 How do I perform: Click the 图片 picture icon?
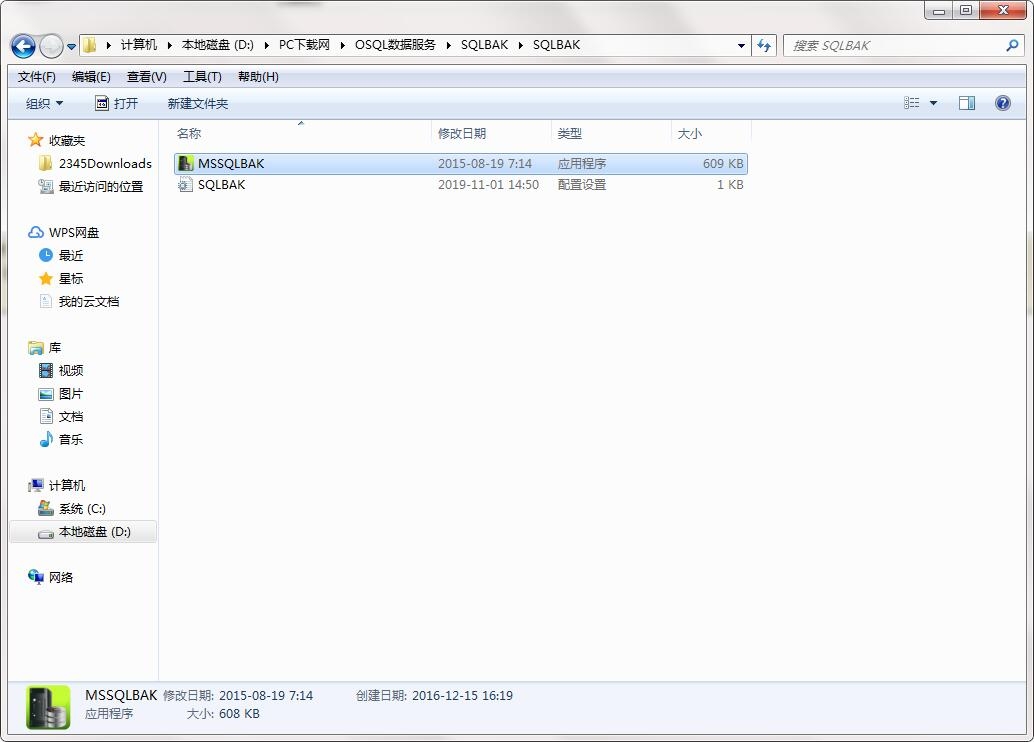[x=46, y=394]
